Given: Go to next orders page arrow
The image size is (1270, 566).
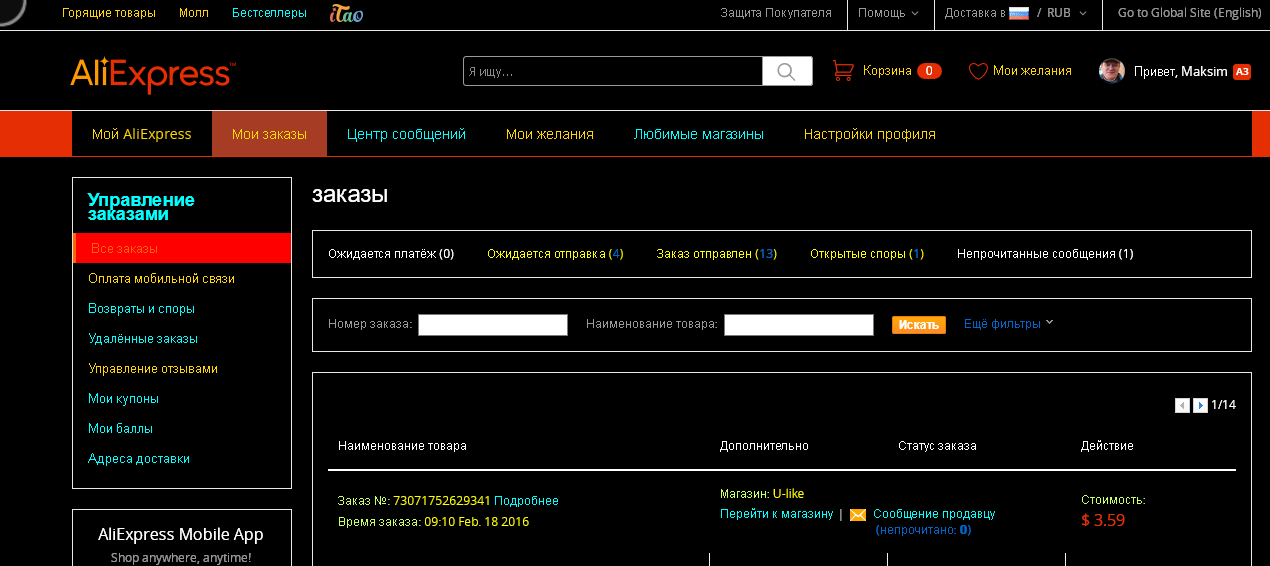Looking at the screenshot, I should pyautogui.click(x=1200, y=406).
